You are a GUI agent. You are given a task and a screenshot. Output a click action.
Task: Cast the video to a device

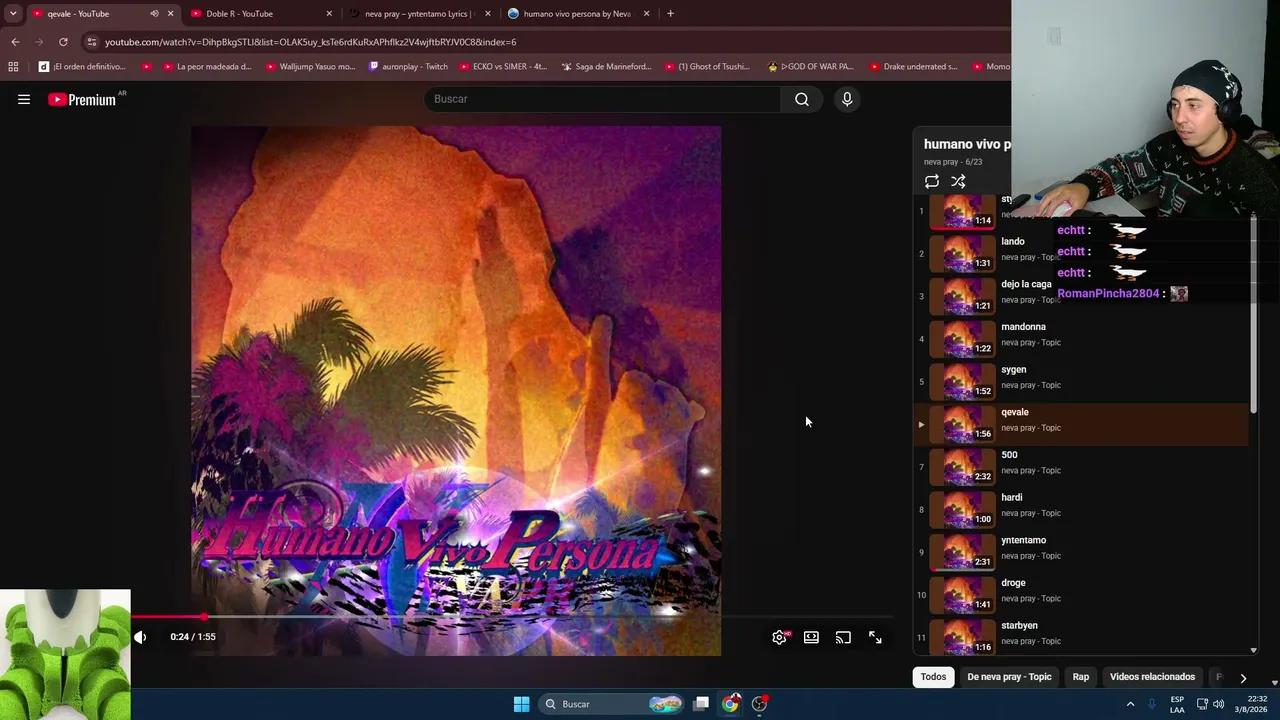tap(843, 637)
